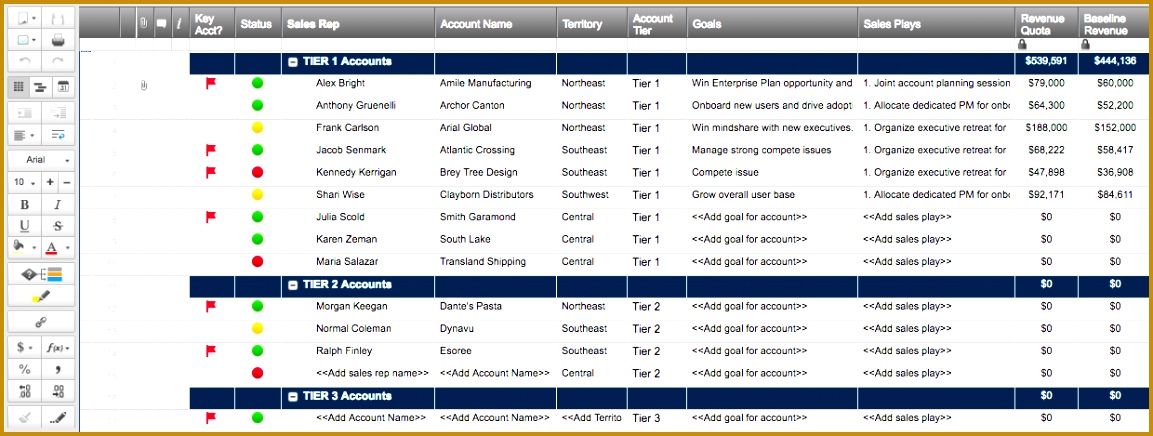The image size is (1153, 436).
Task: Select the Goals column header
Action: 772,24
